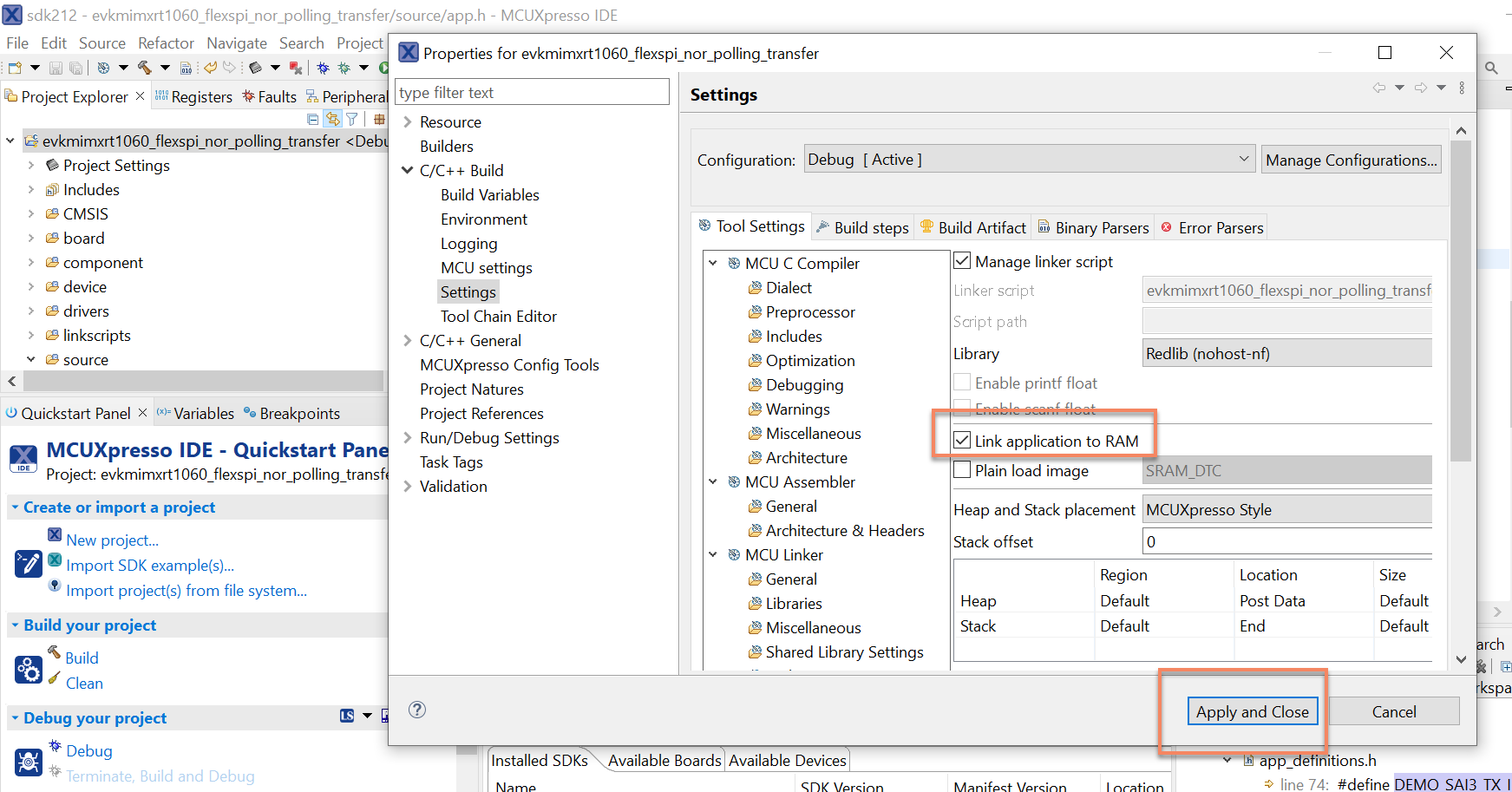The image size is (1512, 792).
Task: Click the Import SDK example(s) link
Action: pyautogui.click(x=150, y=566)
